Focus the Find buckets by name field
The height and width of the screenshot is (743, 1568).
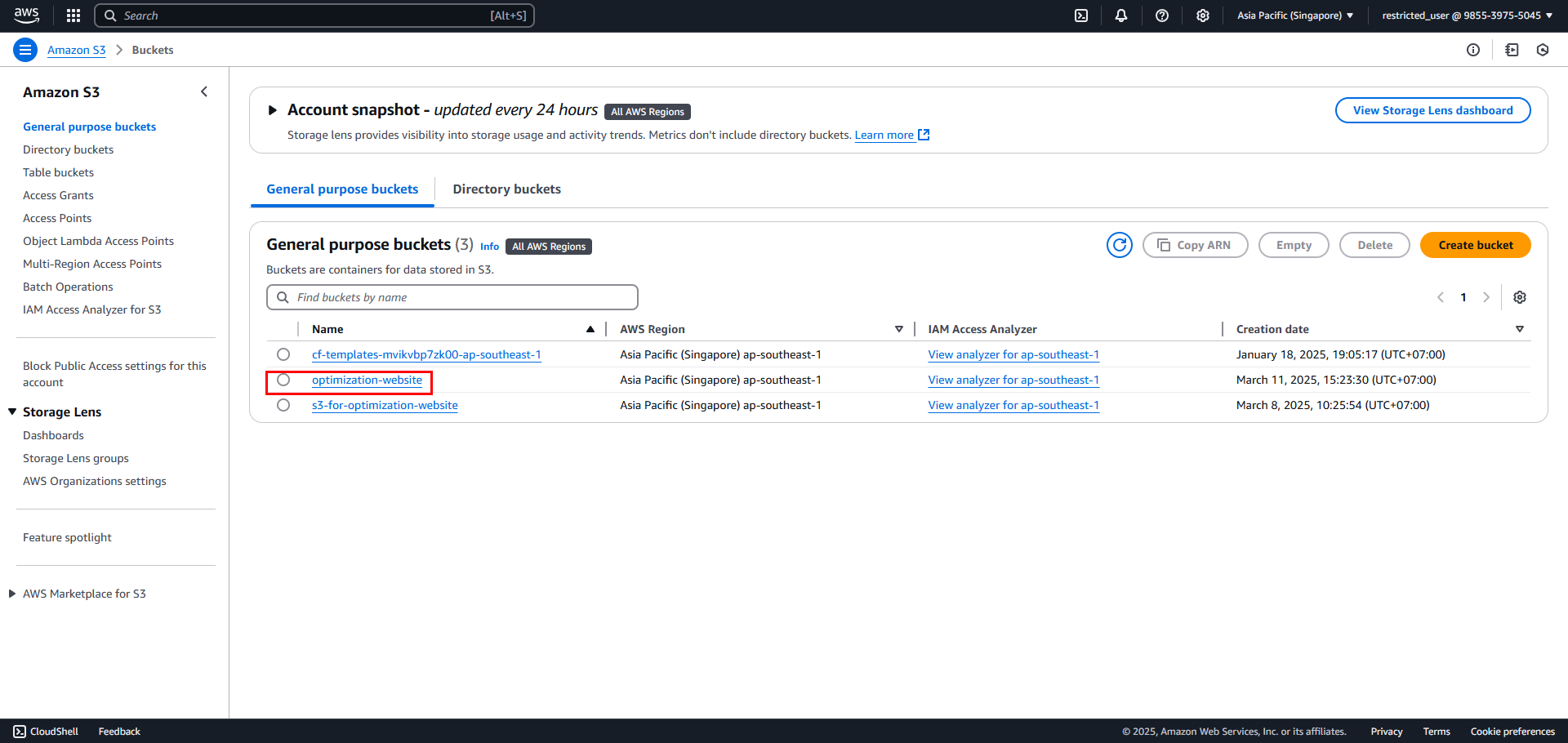[x=452, y=297]
